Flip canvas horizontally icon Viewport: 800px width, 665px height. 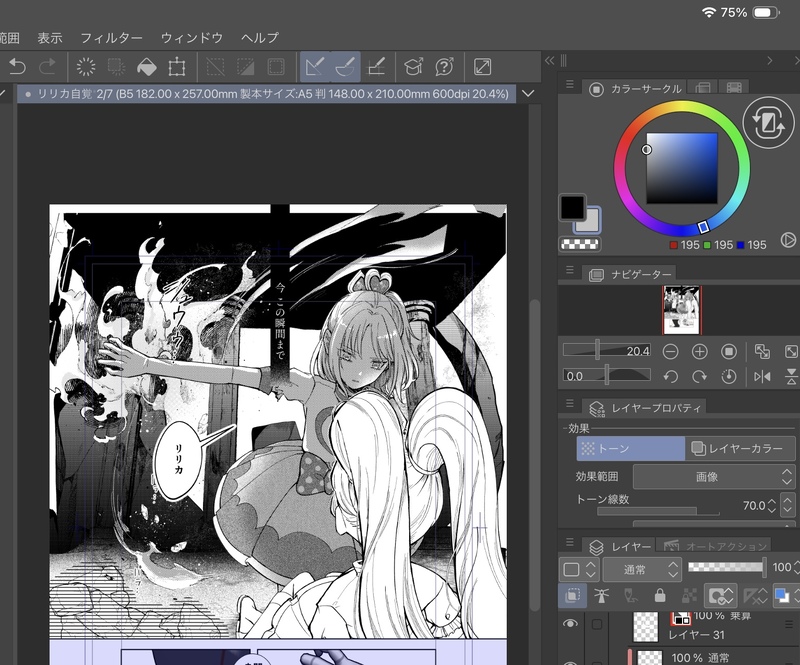pos(762,377)
